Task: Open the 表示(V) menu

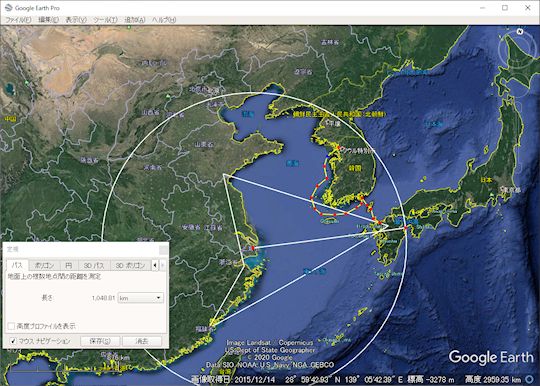Action: click(76, 20)
